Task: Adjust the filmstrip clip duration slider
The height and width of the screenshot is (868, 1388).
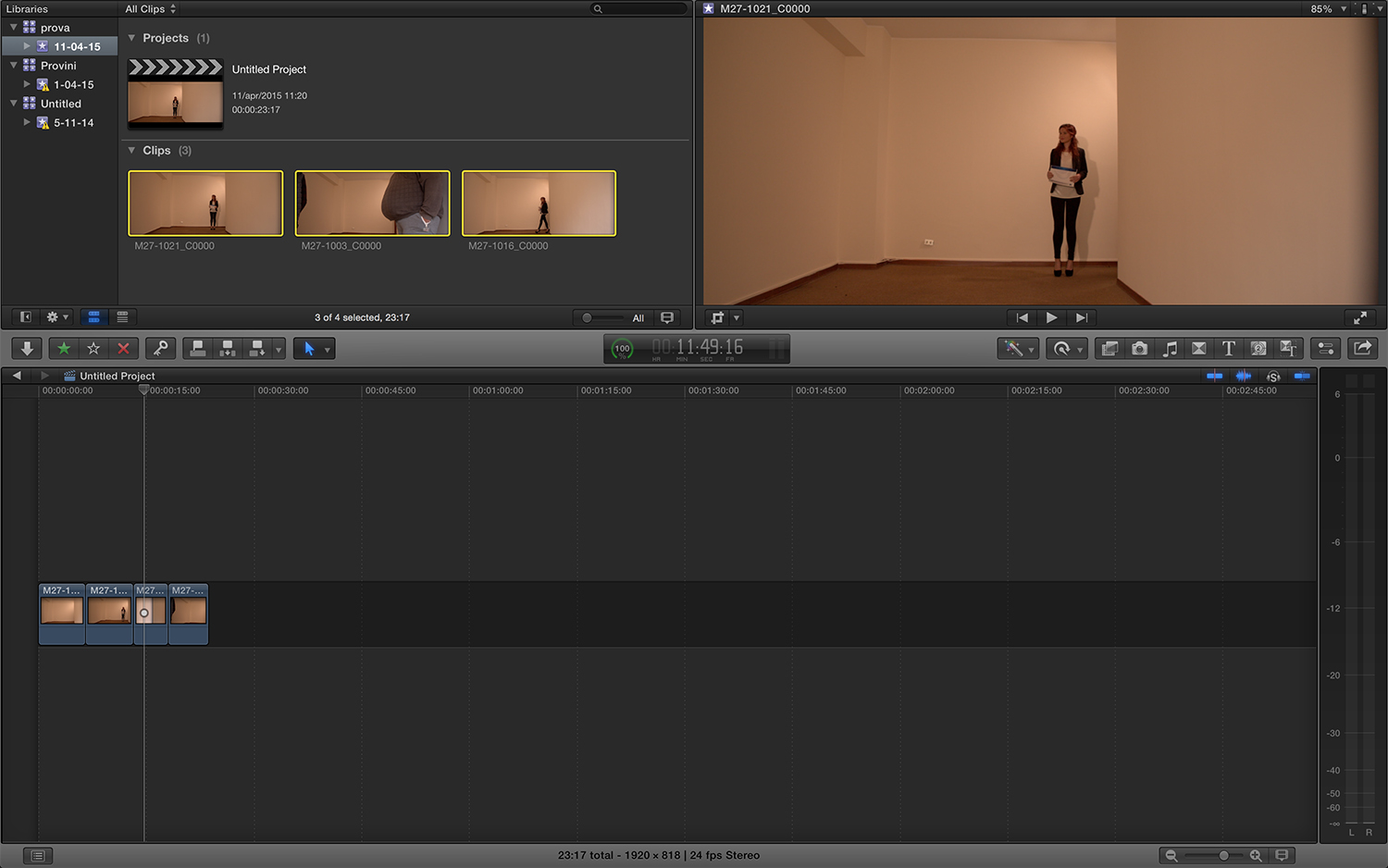Action: [587, 317]
